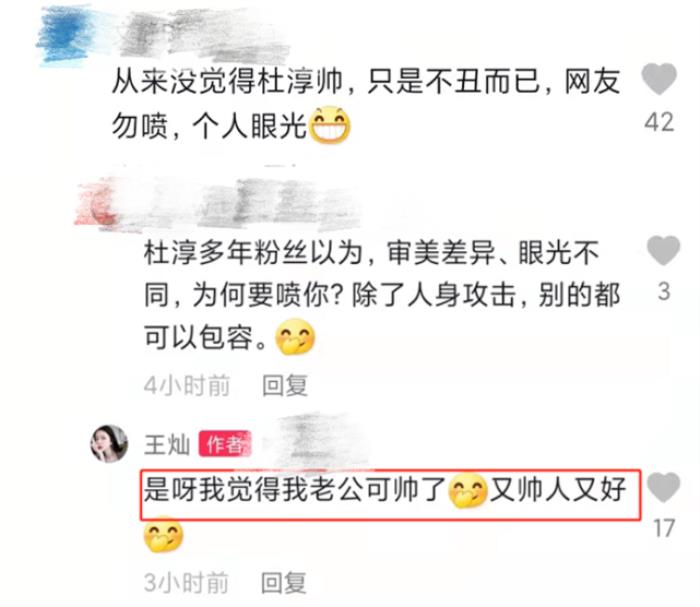Reply to the comment posted 4小时前
The height and width of the screenshot is (607, 700).
click(285, 386)
